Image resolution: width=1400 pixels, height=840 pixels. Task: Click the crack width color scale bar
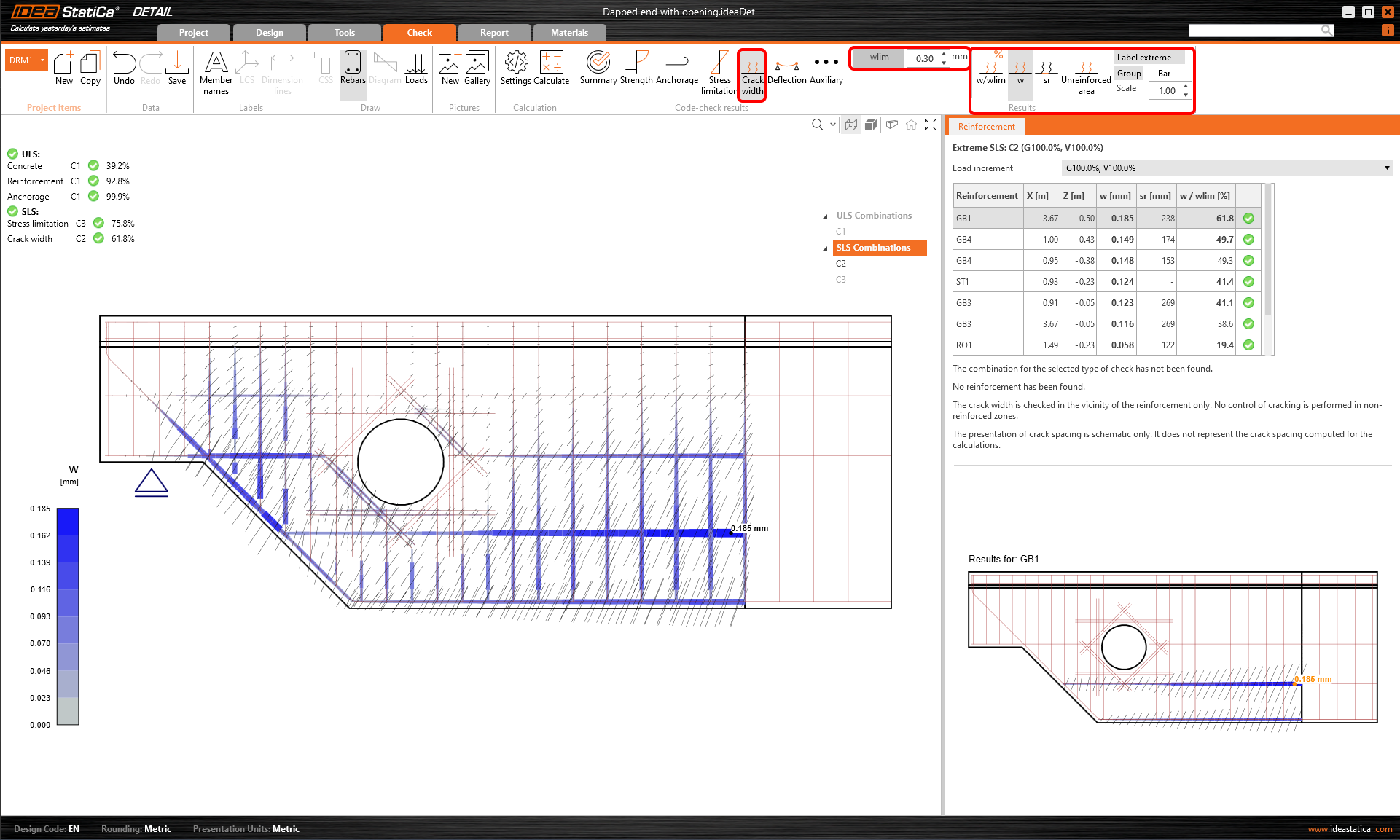click(x=68, y=616)
